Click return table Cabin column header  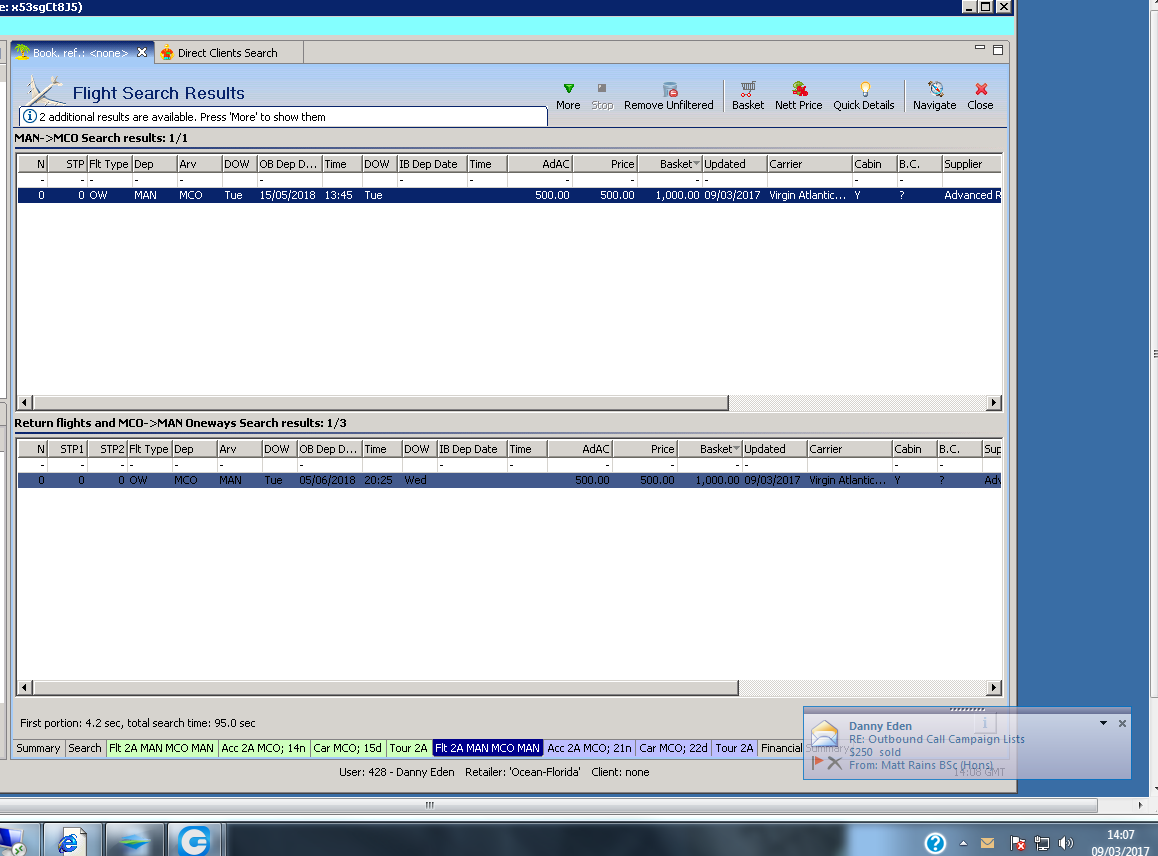[x=914, y=449]
